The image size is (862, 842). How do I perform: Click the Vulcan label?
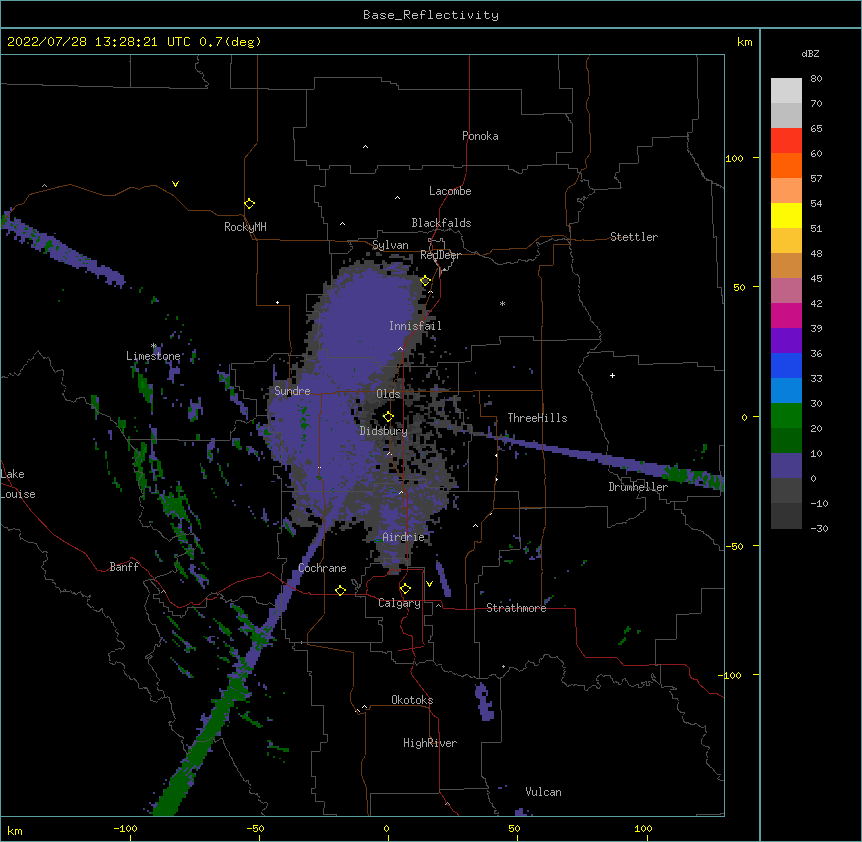pos(543,792)
